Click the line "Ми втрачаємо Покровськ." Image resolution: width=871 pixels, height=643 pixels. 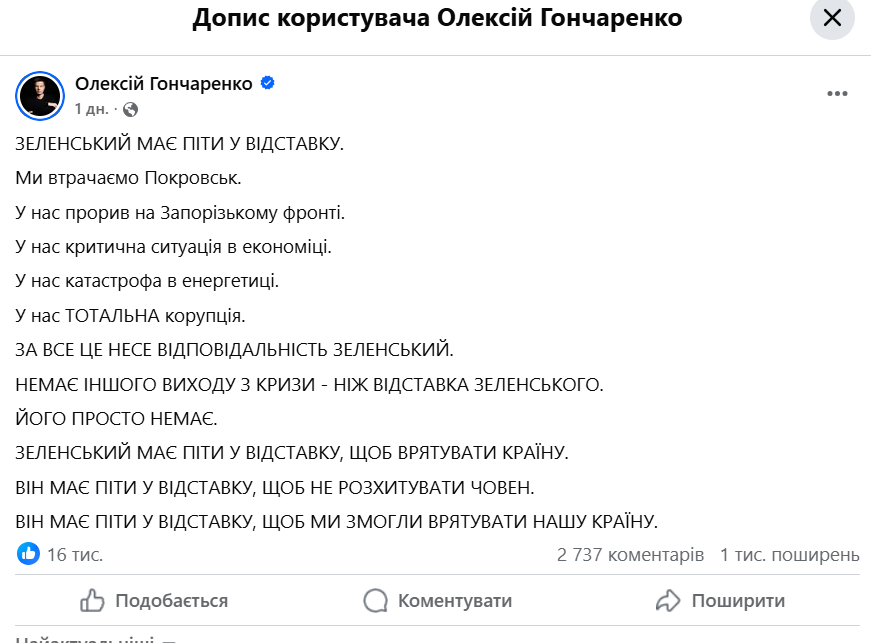[x=129, y=178]
